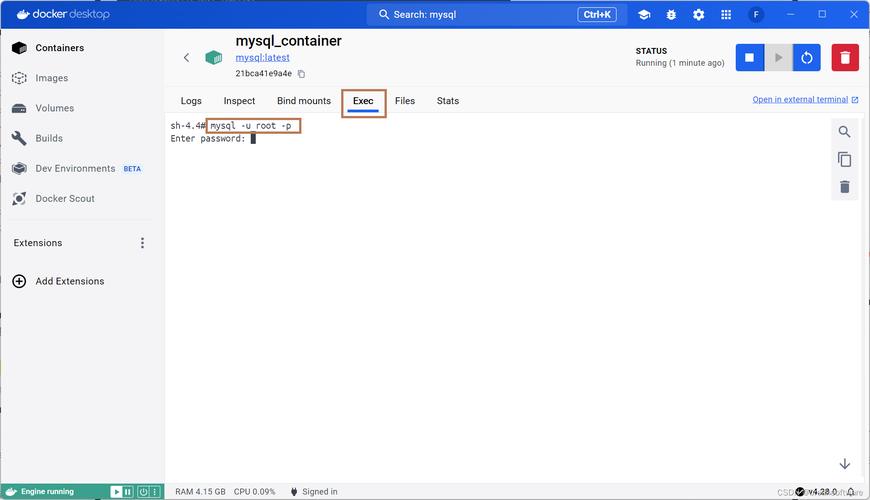This screenshot has height=500, width=870.
Task: Open the user account avatar F
Action: click(756, 14)
